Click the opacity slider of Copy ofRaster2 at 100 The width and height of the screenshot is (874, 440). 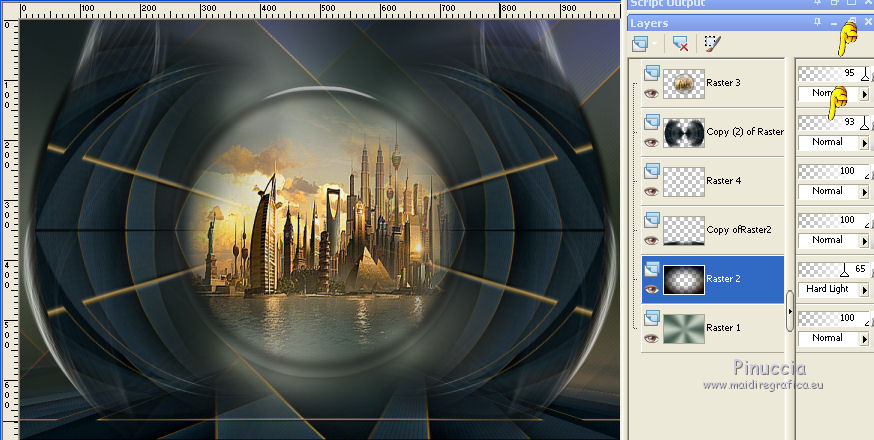833,221
